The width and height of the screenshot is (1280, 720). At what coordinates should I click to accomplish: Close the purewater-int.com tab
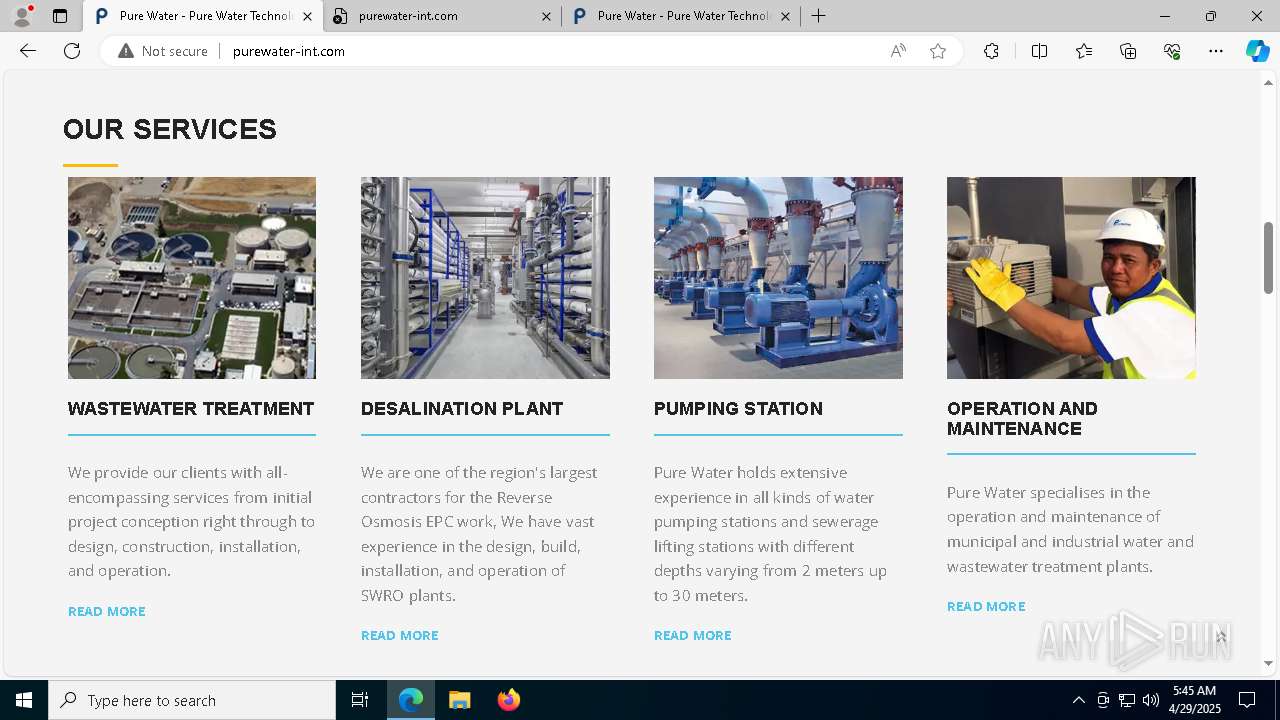pyautogui.click(x=546, y=16)
